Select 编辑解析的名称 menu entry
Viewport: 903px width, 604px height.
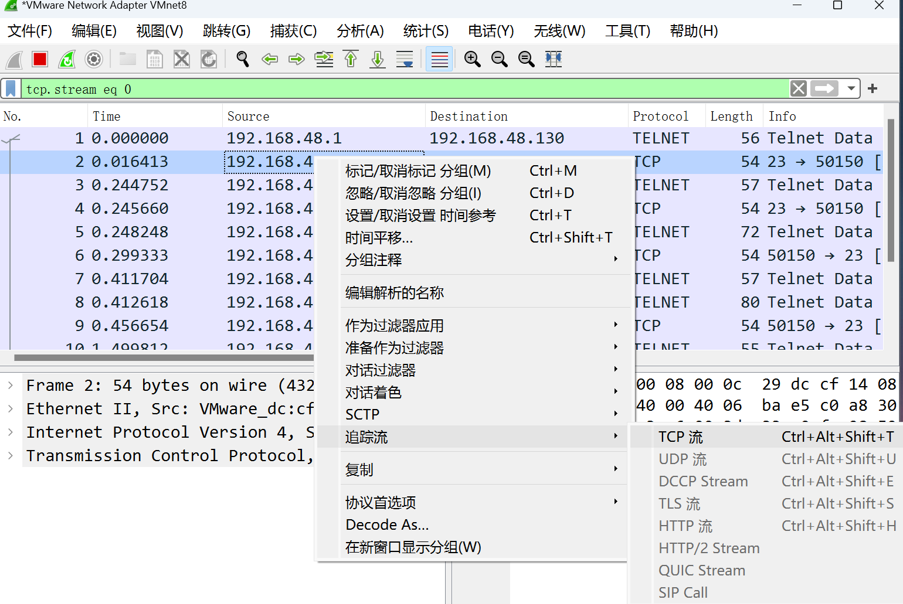tap(472, 292)
